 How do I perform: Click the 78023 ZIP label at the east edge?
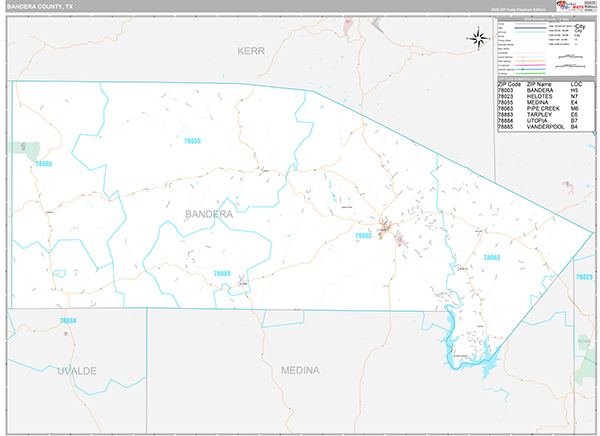pos(585,276)
